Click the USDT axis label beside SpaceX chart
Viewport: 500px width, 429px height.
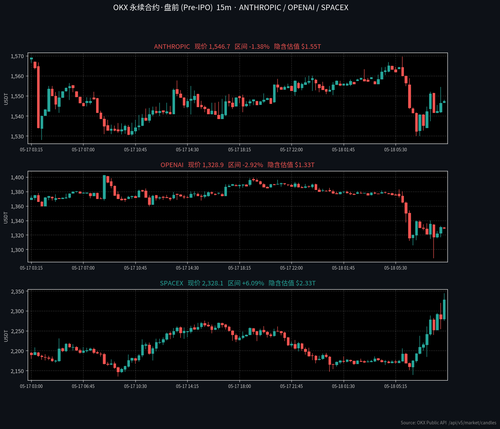click(6, 336)
